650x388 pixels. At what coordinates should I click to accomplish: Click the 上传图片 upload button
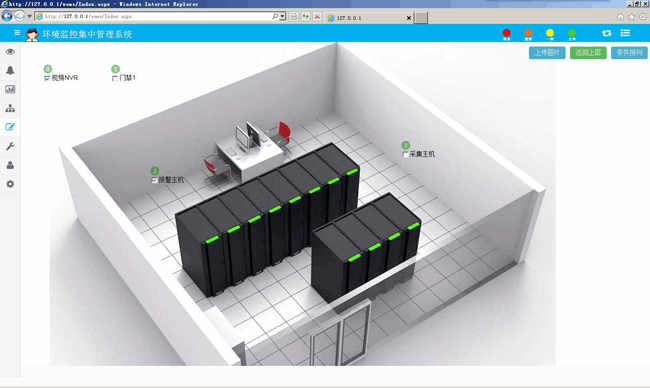coord(547,53)
